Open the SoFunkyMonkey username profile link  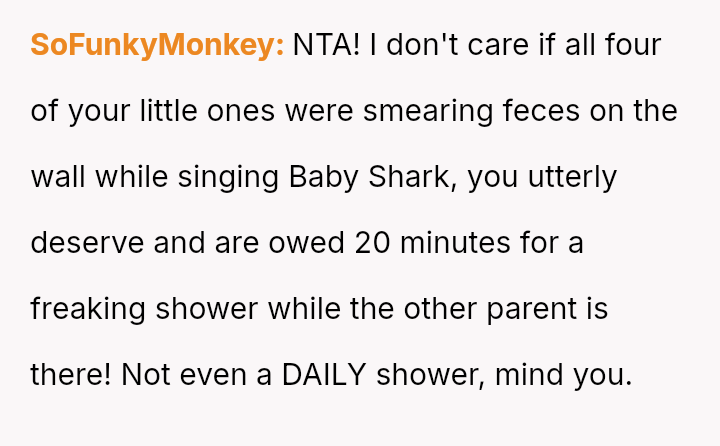[x=157, y=45]
